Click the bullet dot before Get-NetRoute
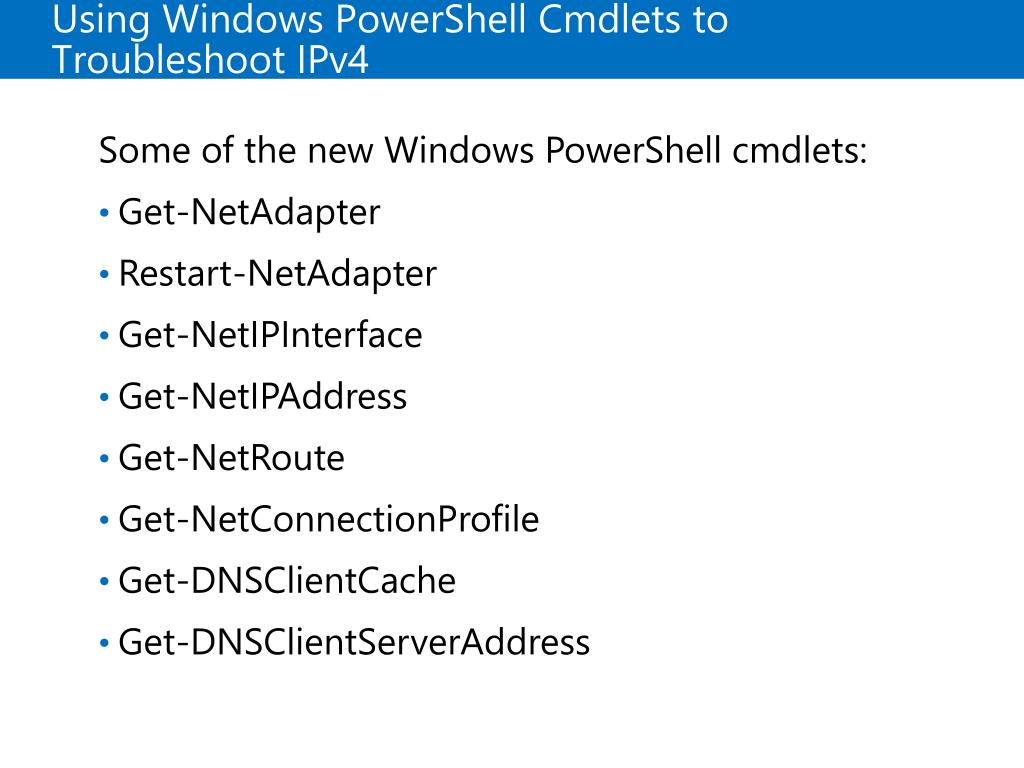Image resolution: width=1024 pixels, height=768 pixels. pos(105,460)
